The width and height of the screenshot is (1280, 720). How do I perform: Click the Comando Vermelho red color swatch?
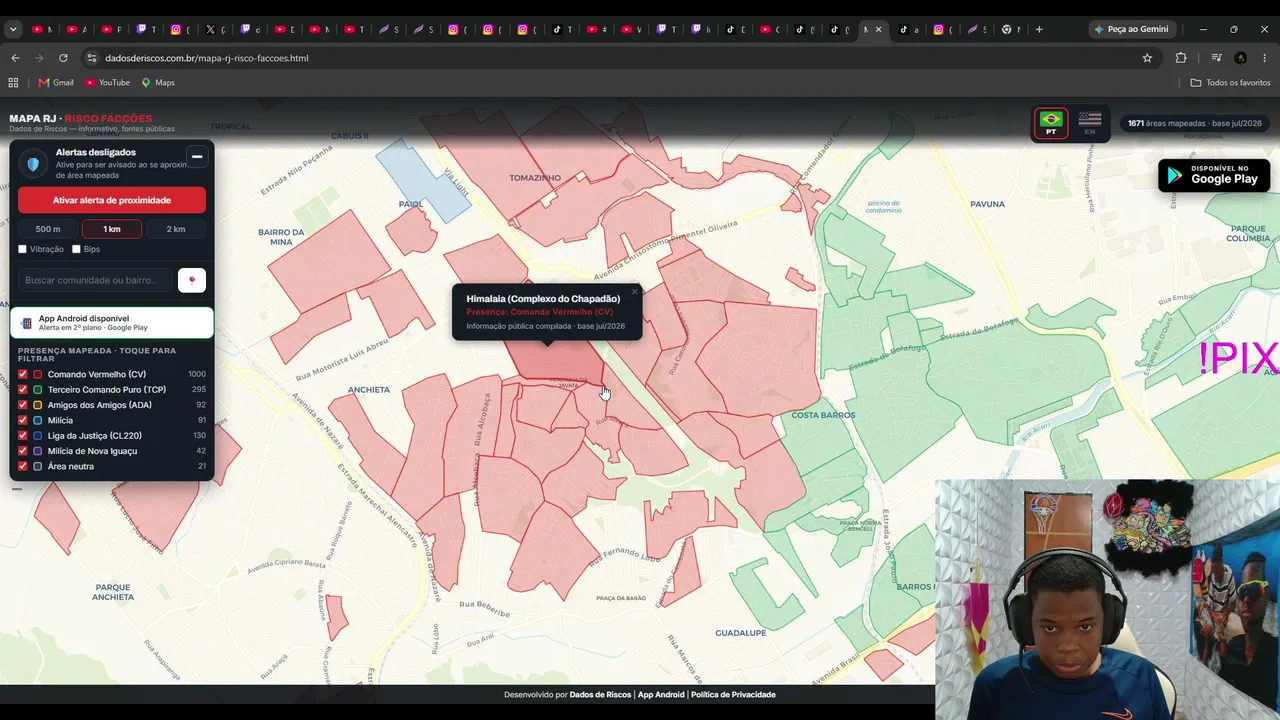coord(38,374)
